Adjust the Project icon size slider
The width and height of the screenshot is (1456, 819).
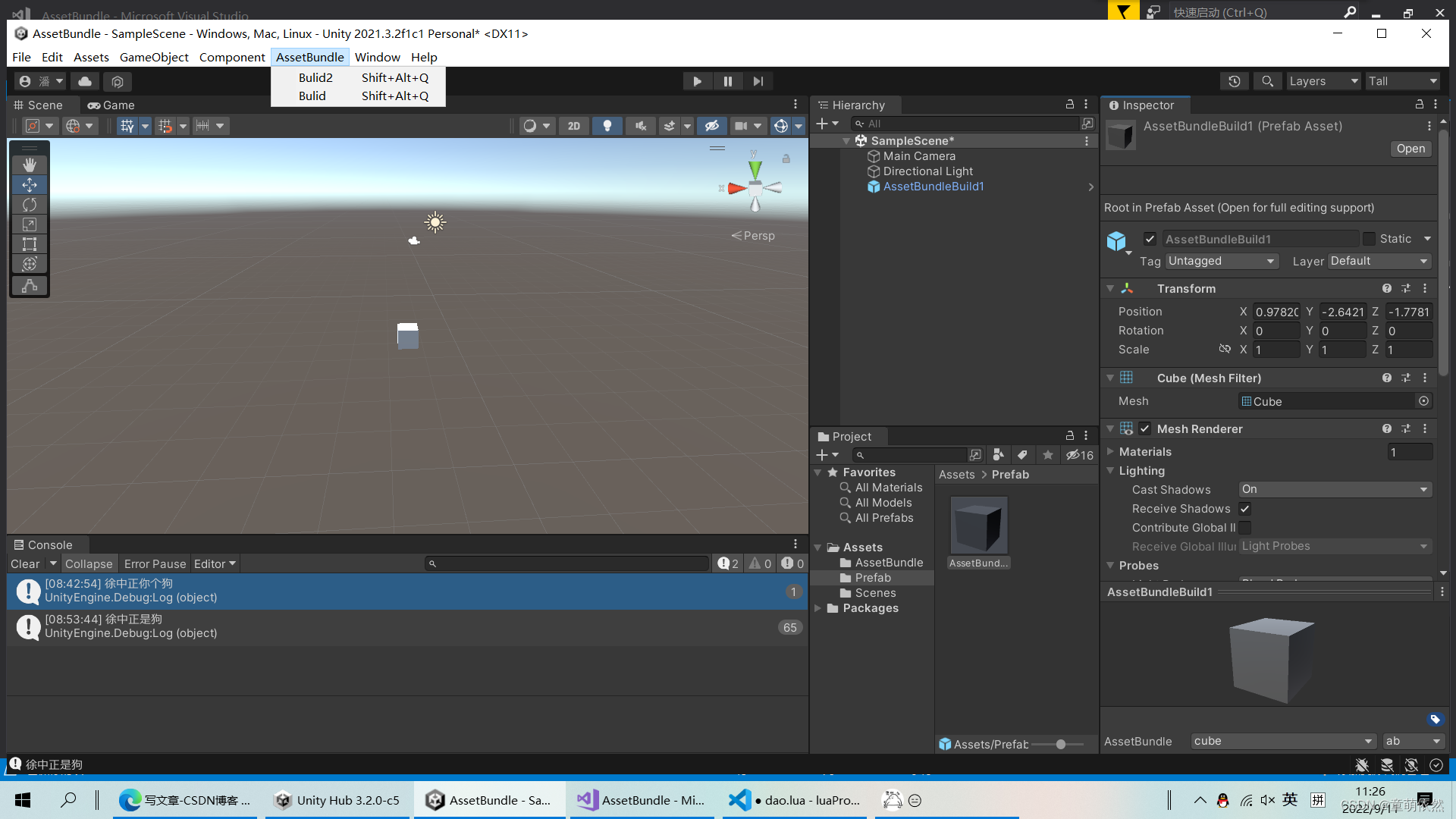click(1061, 745)
